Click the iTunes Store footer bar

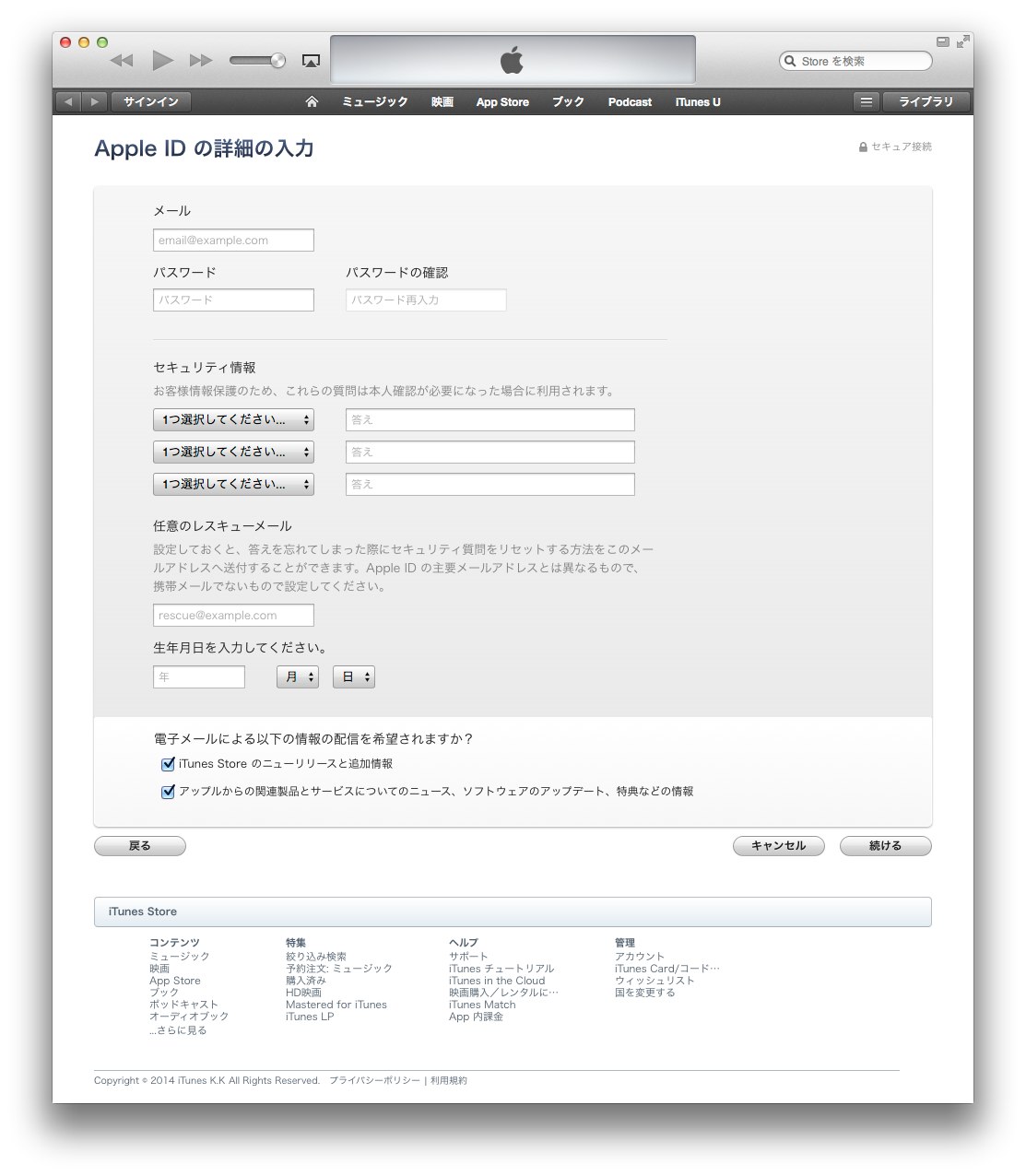[513, 911]
